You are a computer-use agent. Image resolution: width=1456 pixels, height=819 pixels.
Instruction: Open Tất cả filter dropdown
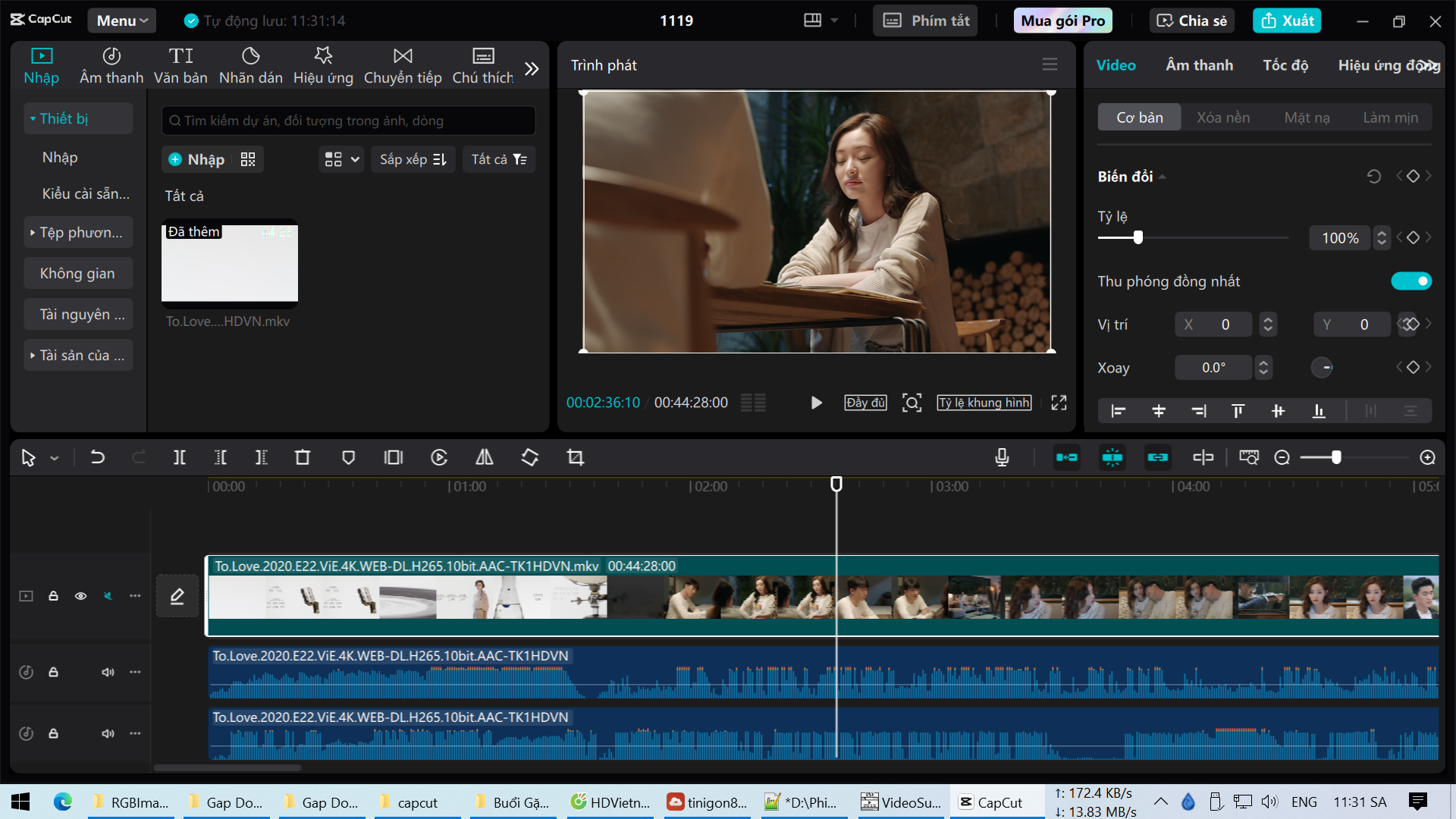click(x=499, y=159)
